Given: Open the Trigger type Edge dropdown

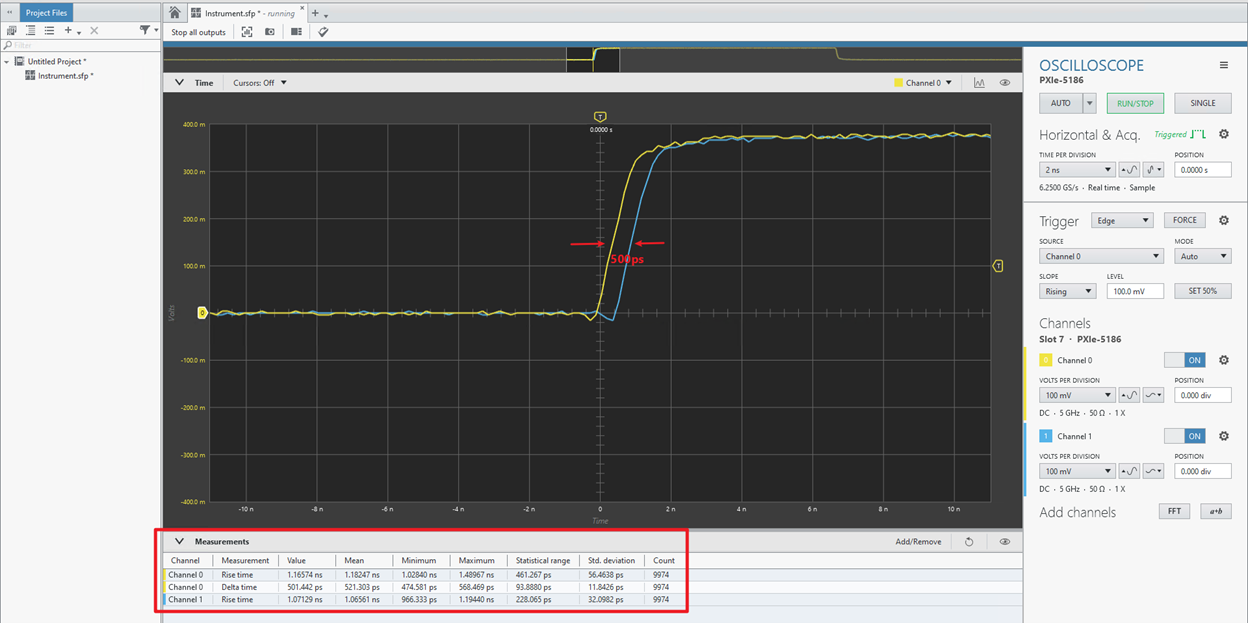Looking at the screenshot, I should [1122, 220].
